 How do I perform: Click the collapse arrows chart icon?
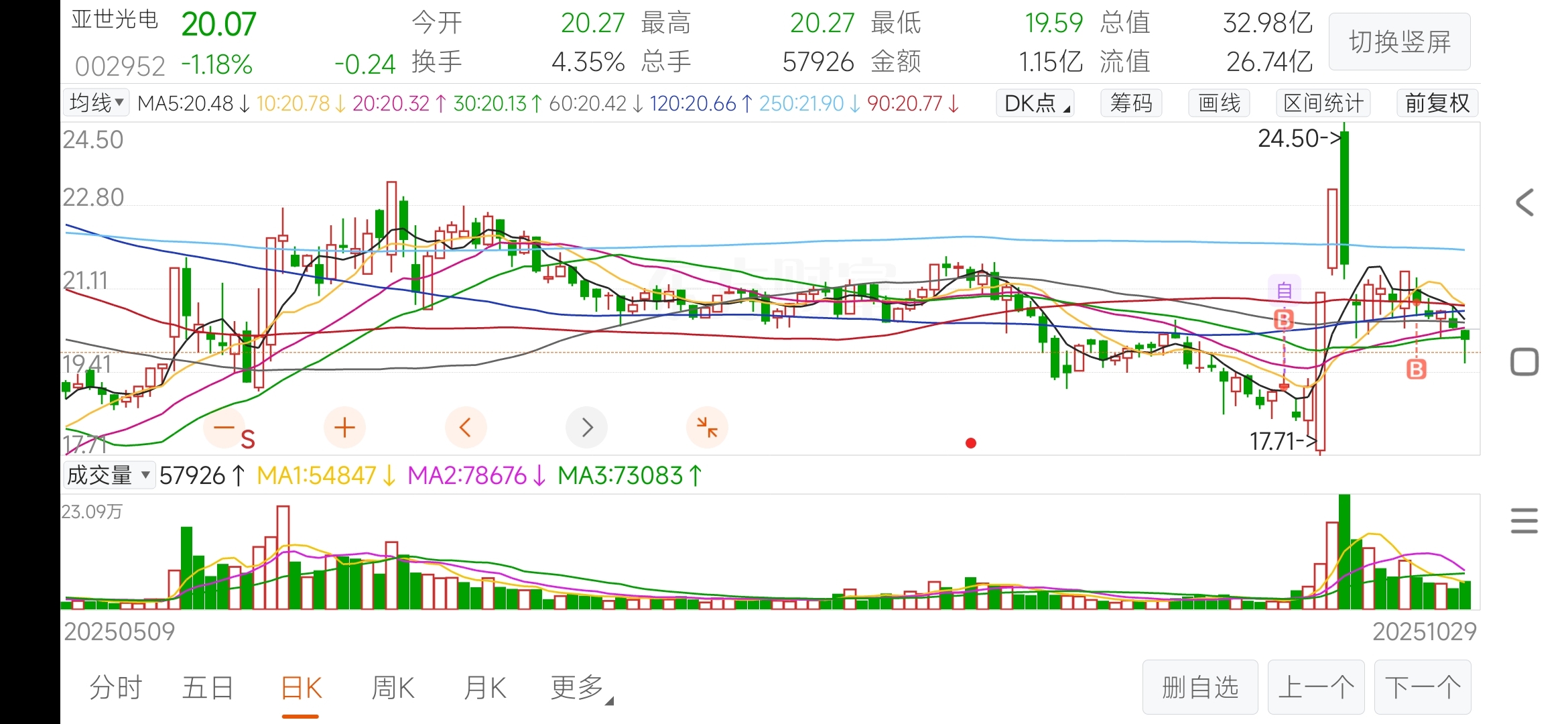point(707,428)
